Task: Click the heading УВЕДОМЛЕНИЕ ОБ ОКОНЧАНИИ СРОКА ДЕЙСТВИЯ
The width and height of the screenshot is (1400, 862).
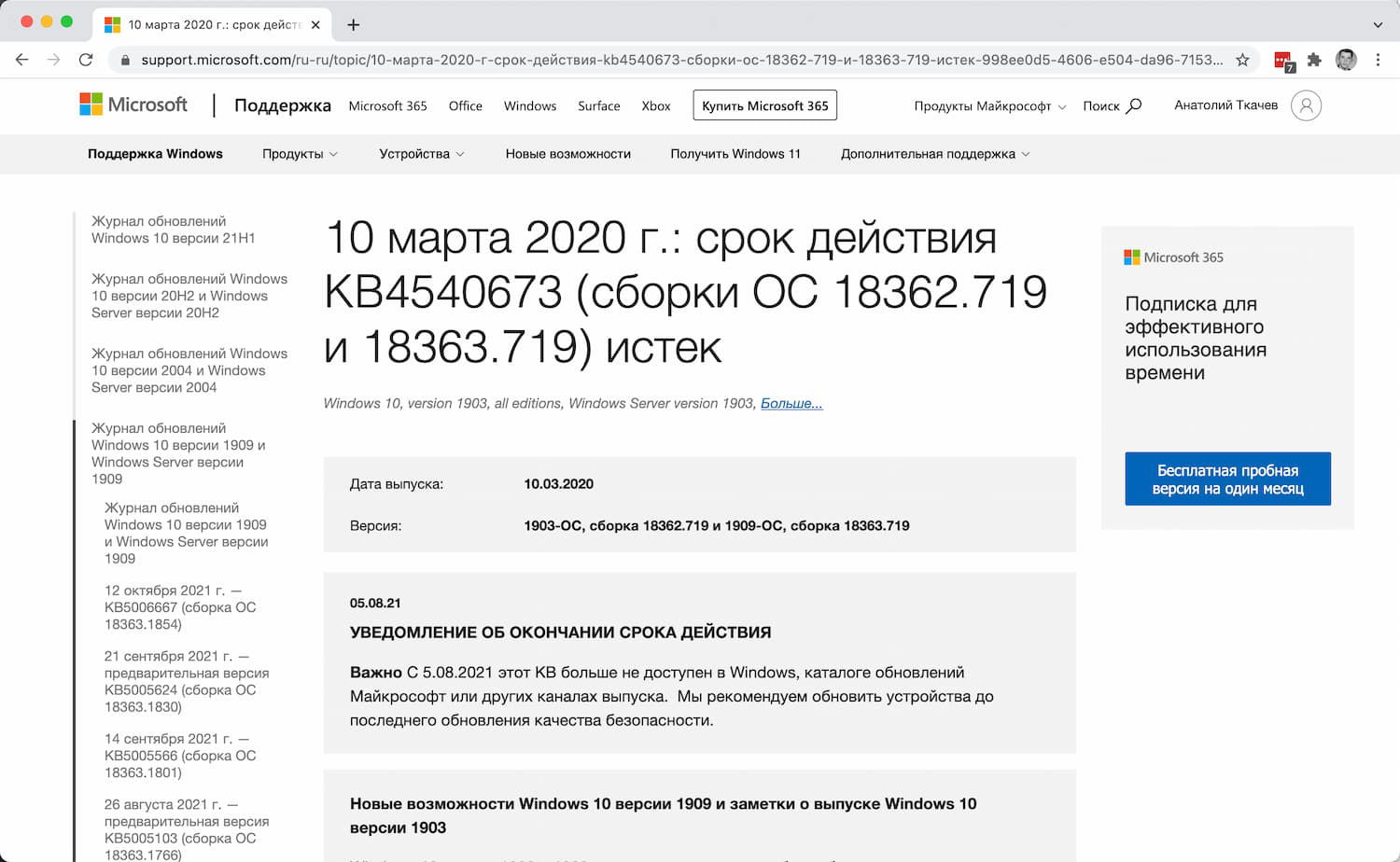Action: [x=560, y=633]
